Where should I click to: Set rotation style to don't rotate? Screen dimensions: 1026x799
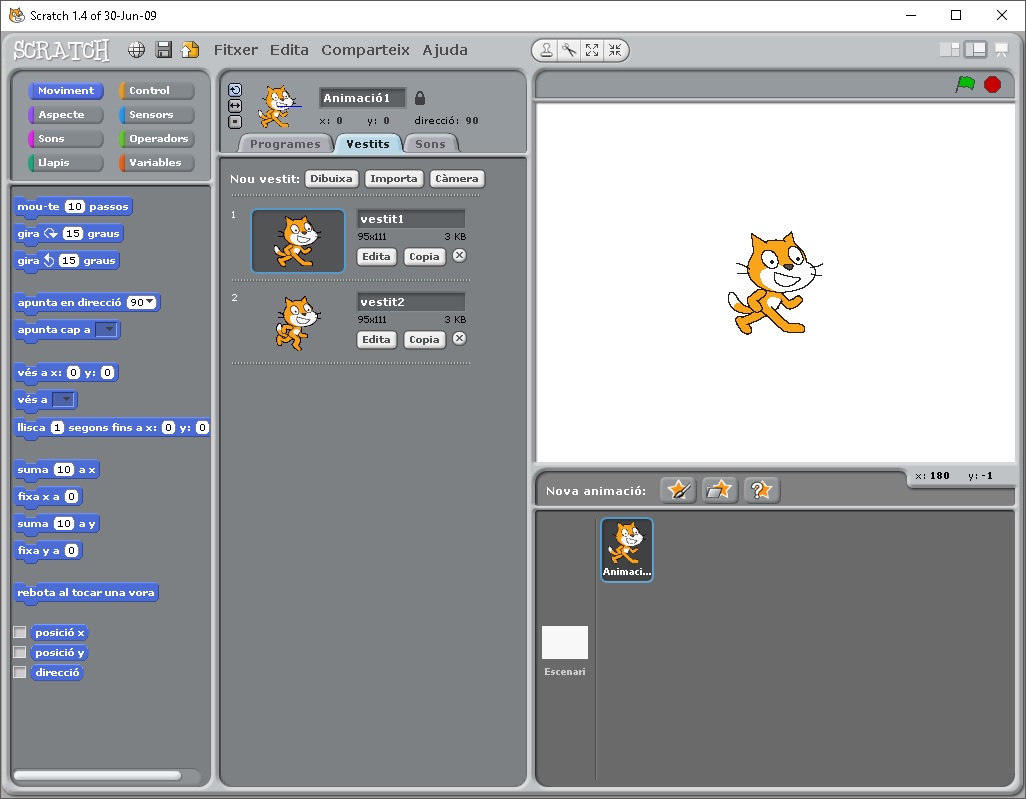(235, 122)
